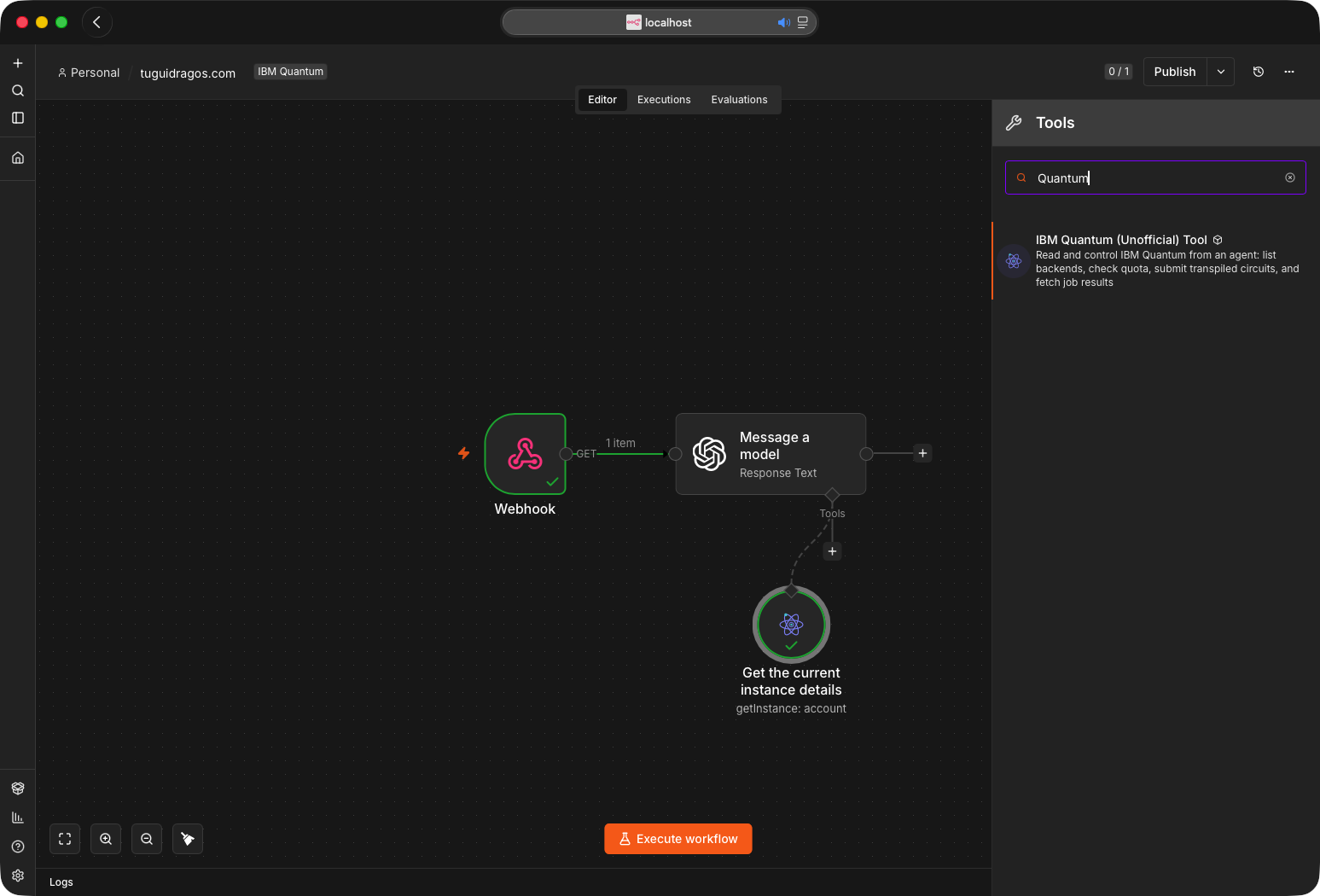Image resolution: width=1320 pixels, height=896 pixels.
Task: Expand the Publish dropdown arrow
Action: coord(1221,72)
